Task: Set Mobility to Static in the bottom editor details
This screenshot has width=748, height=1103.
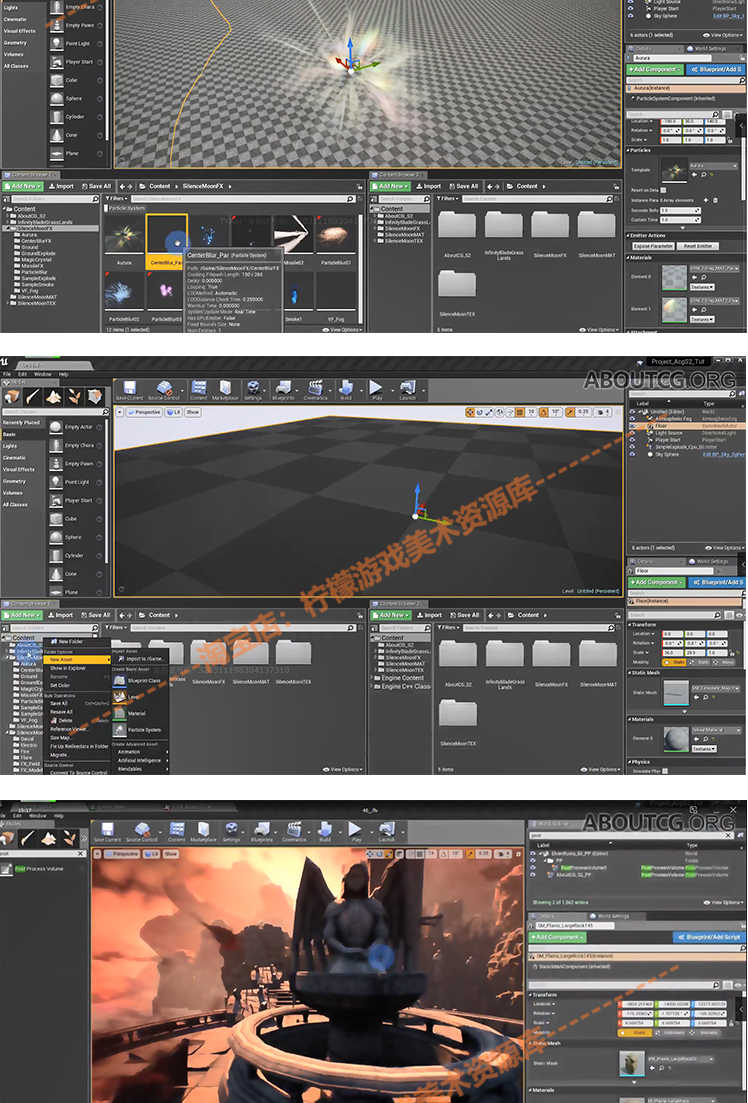Action: coord(635,1033)
